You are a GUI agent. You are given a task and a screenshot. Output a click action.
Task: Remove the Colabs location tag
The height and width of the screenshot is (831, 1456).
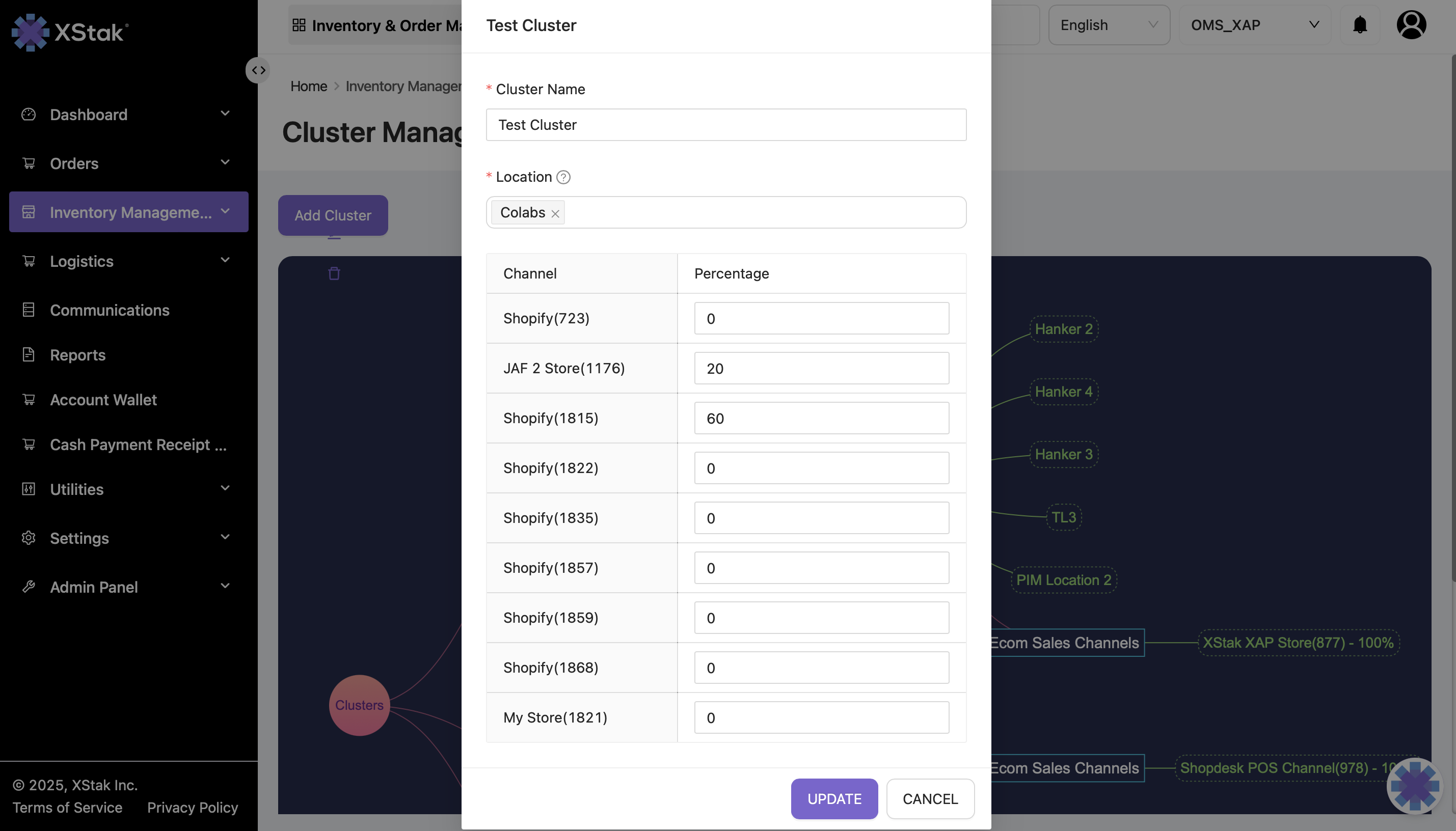coord(555,213)
